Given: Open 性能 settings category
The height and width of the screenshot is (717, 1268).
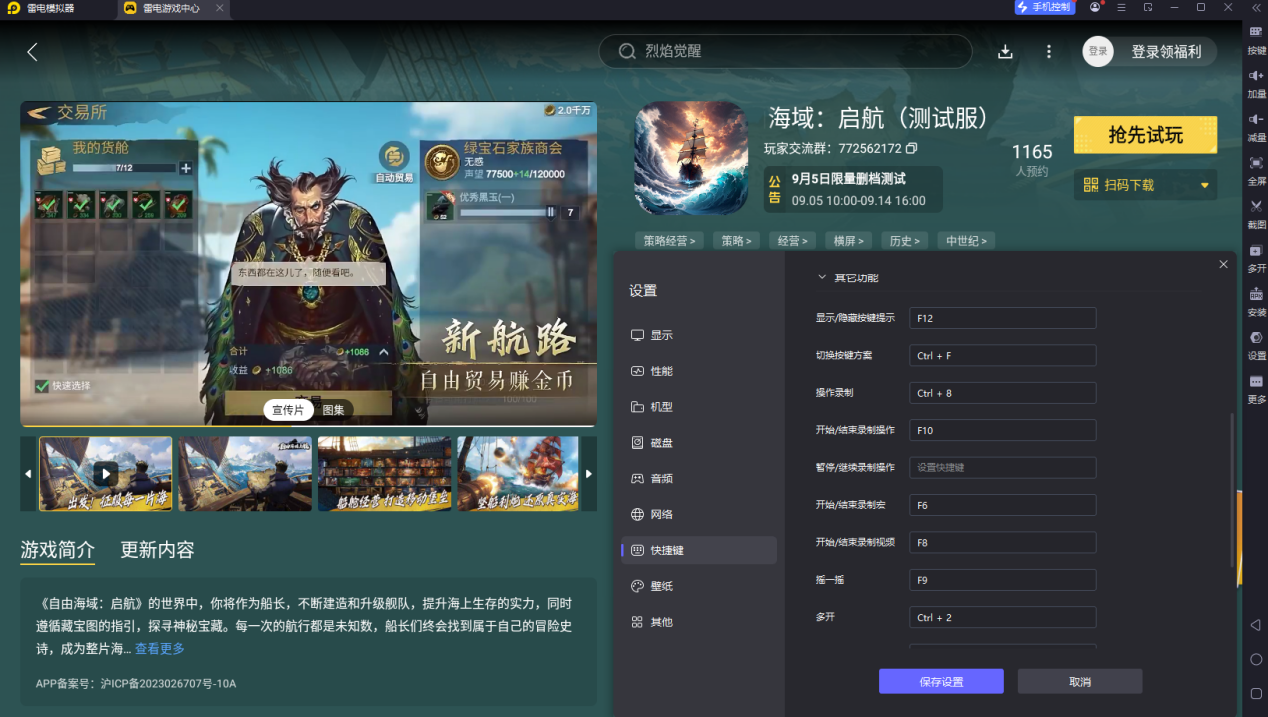Looking at the screenshot, I should point(699,371).
